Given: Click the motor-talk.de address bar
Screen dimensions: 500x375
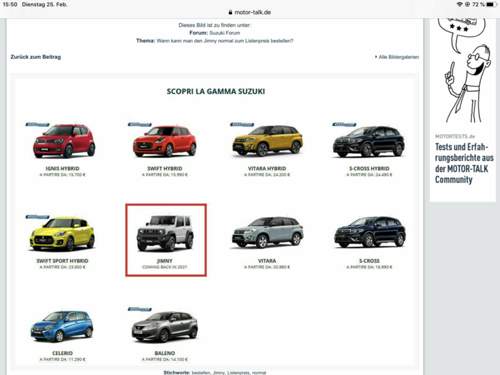Looking at the screenshot, I should pos(250,12).
